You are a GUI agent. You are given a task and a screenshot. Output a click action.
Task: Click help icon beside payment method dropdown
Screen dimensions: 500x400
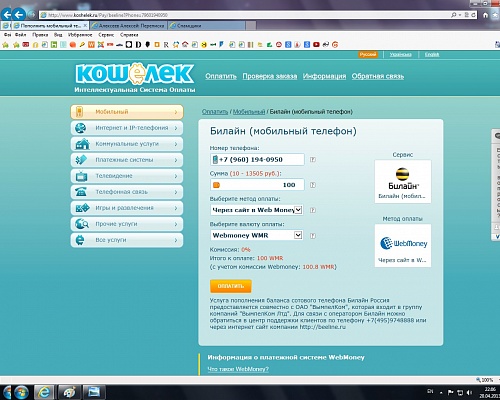[313, 210]
